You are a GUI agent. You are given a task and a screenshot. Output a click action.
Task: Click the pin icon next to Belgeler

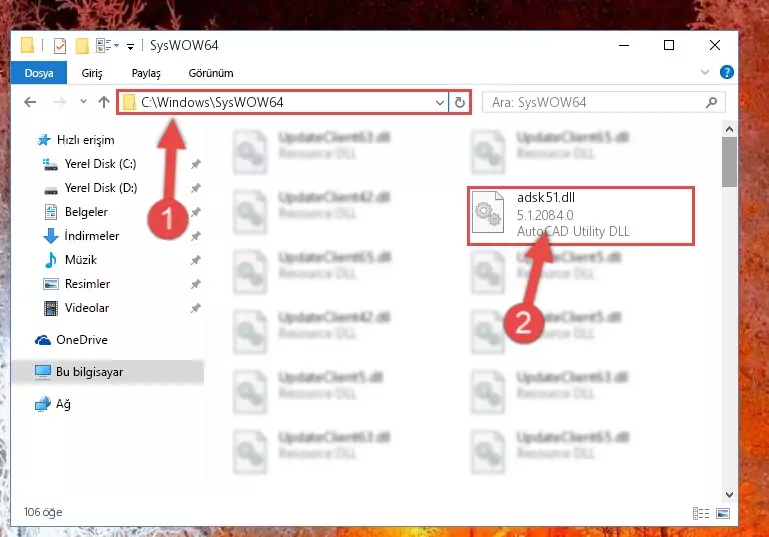(x=196, y=212)
